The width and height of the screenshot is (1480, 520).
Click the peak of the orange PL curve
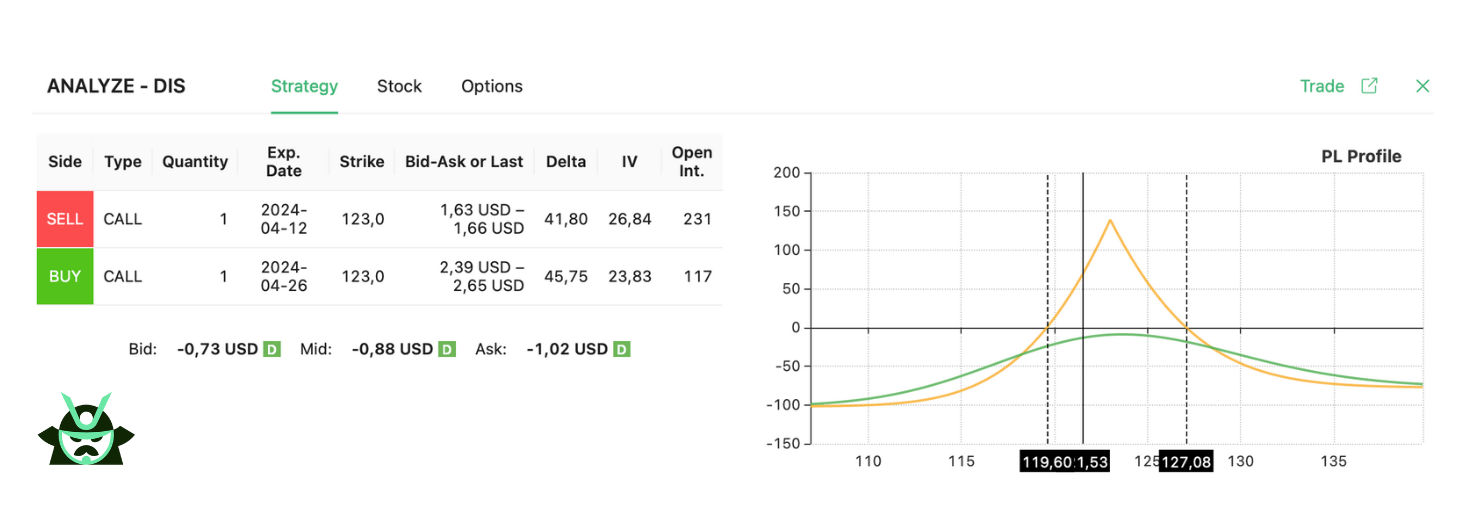coord(1111,220)
